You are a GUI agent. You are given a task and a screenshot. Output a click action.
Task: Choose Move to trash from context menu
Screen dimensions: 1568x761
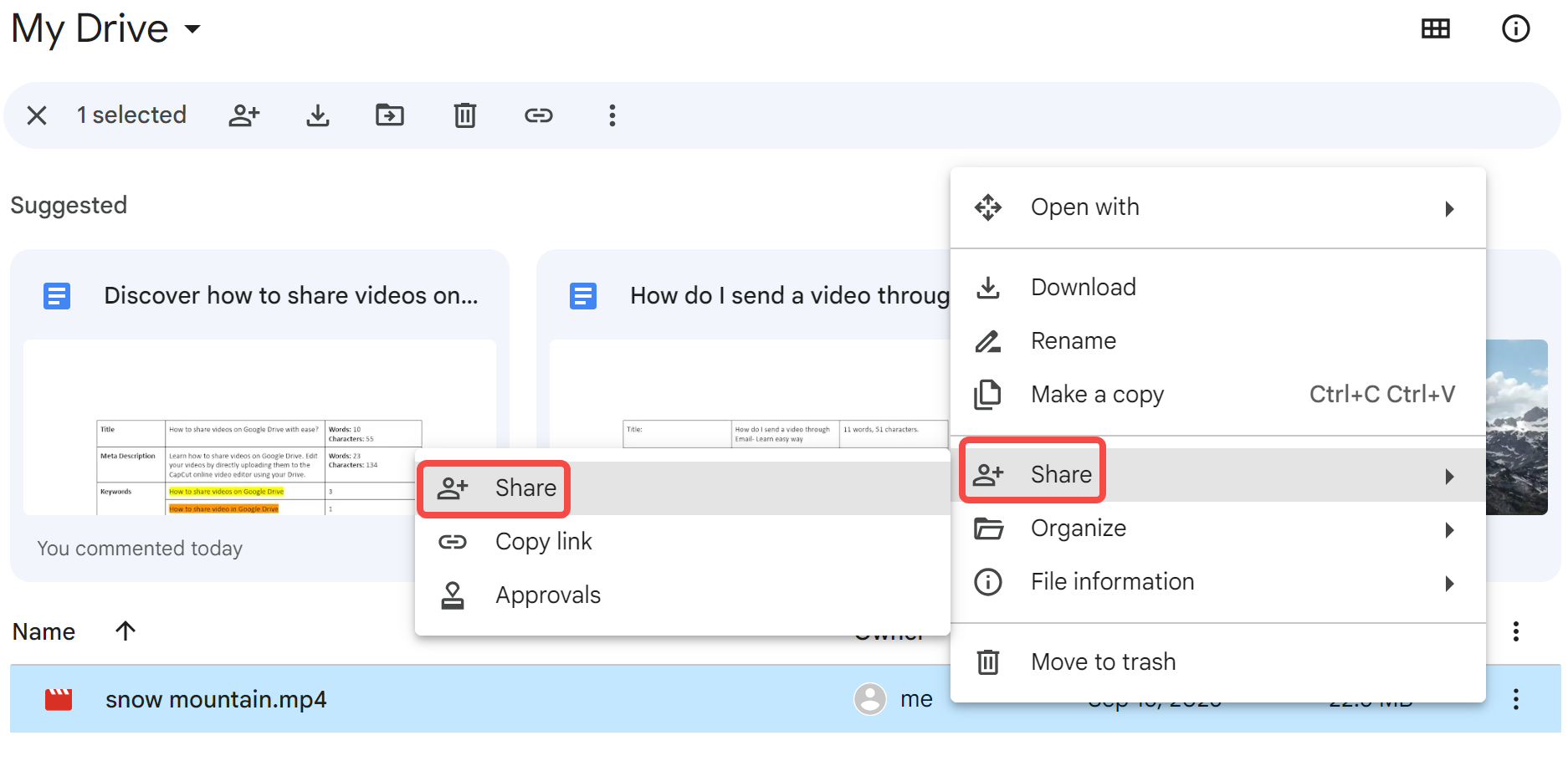(x=1103, y=662)
